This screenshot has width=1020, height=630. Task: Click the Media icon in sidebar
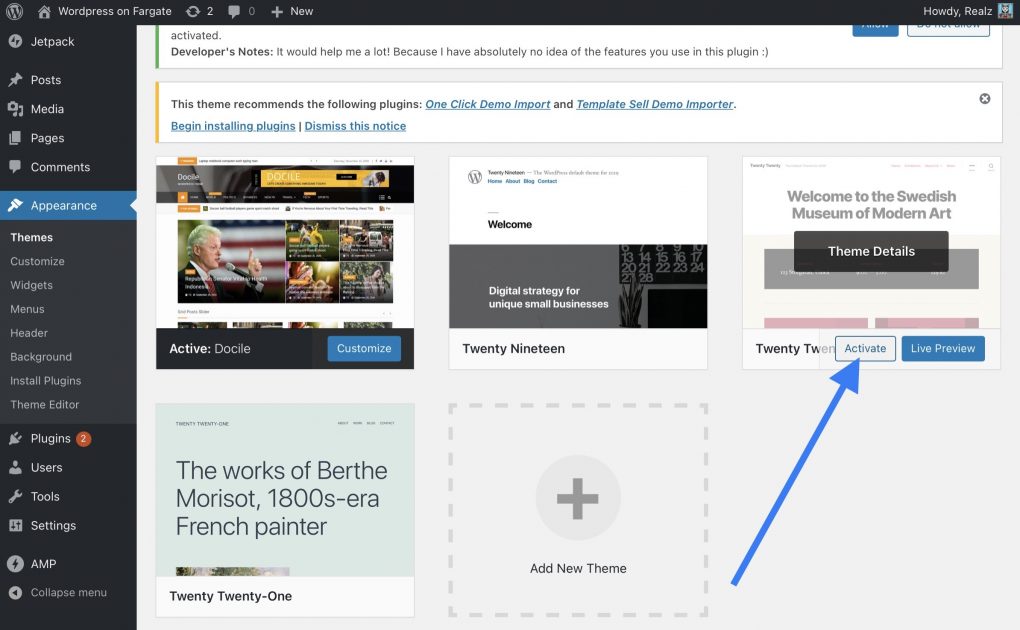pyautogui.click(x=16, y=109)
